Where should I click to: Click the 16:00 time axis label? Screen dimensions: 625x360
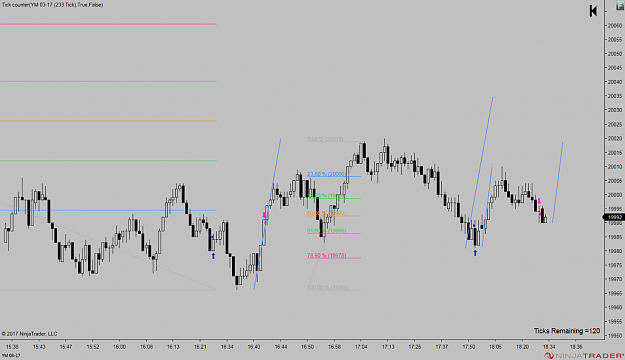click(x=120, y=347)
